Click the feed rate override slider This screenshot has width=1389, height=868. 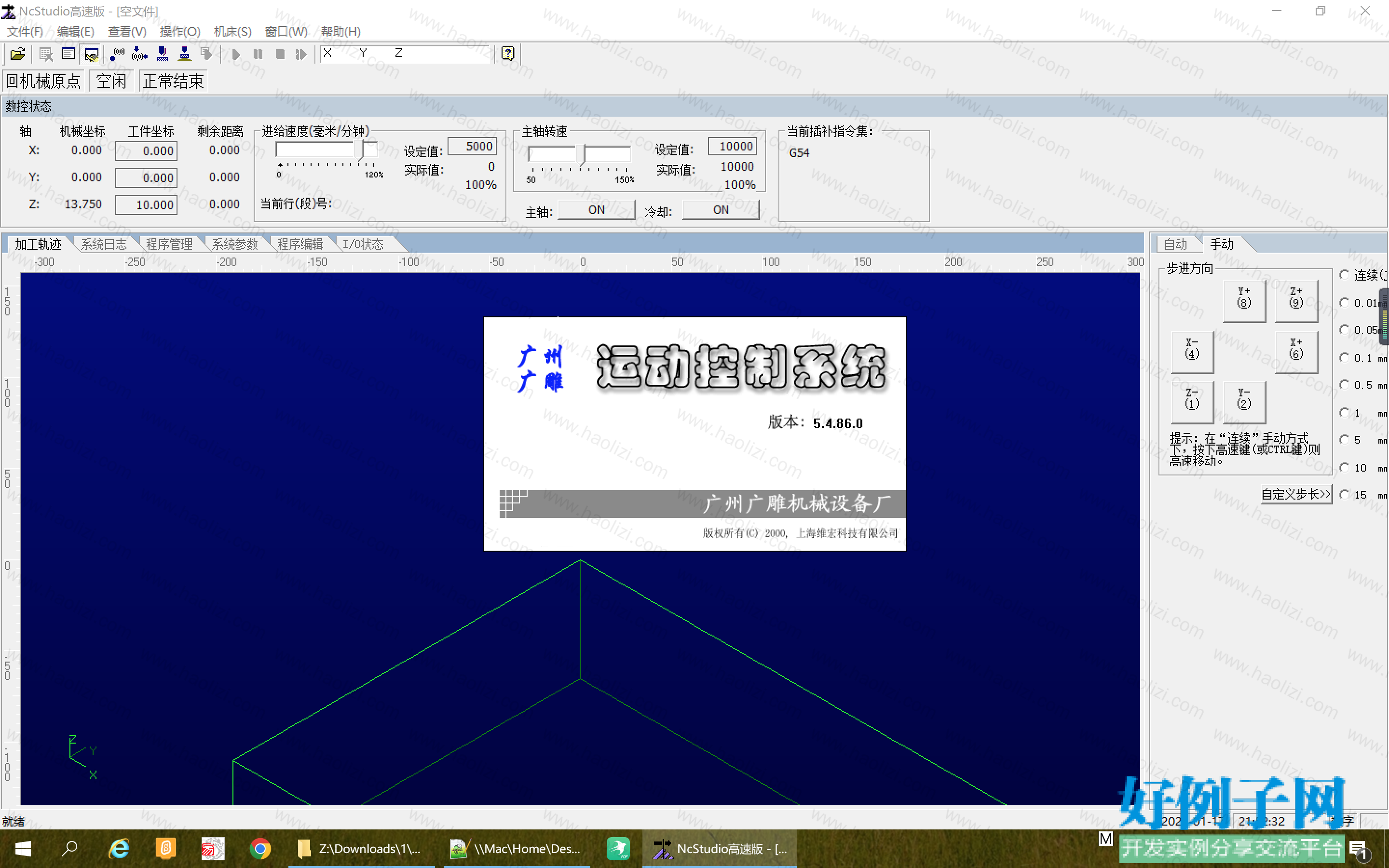point(326,151)
